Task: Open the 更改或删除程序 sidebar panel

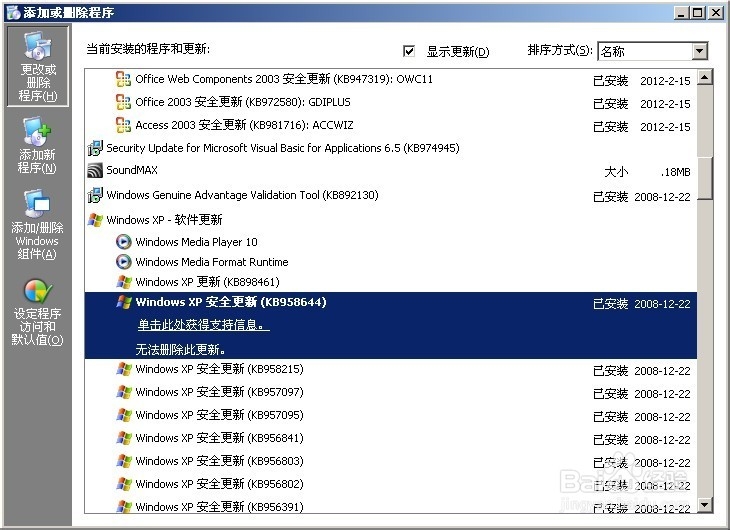Action: tap(38, 66)
